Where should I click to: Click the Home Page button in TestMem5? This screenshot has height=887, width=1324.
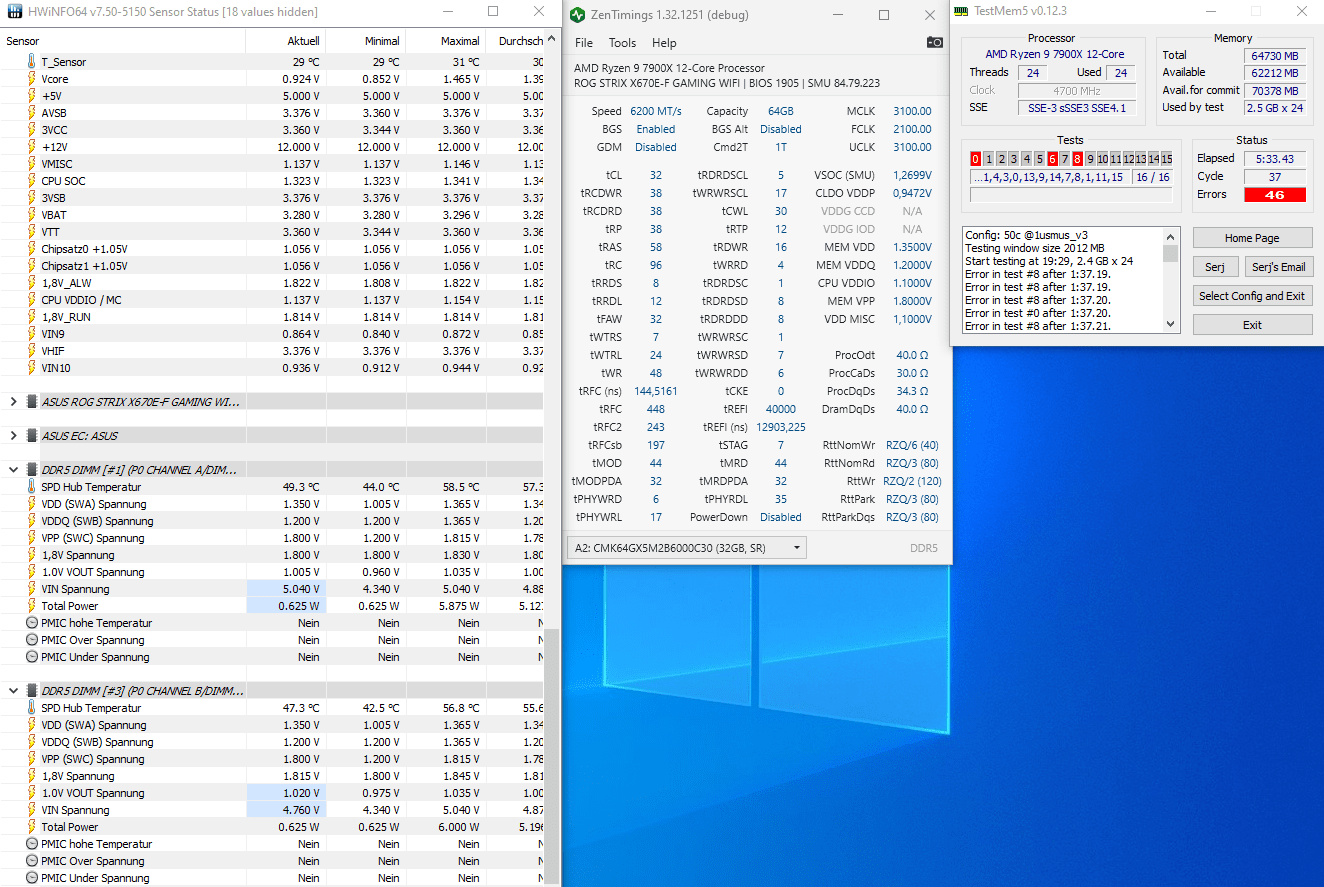(1252, 238)
